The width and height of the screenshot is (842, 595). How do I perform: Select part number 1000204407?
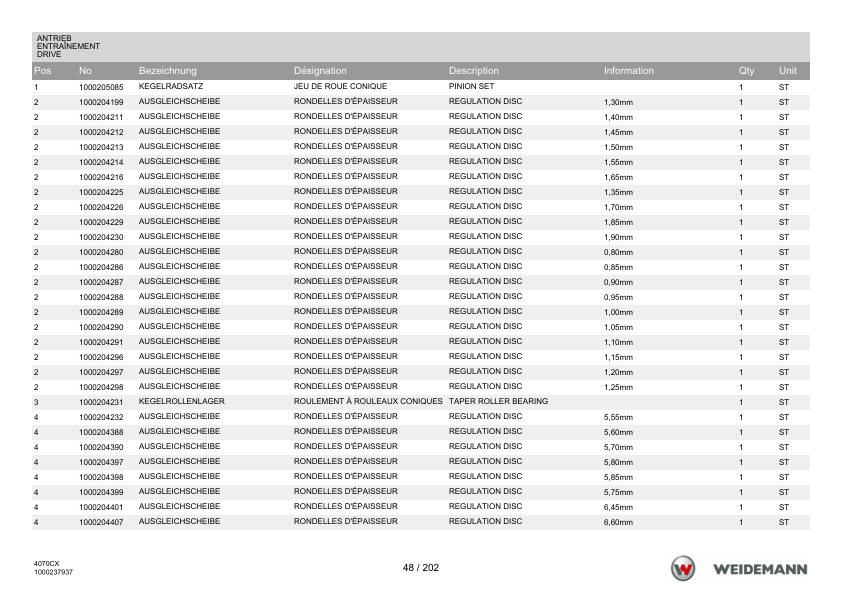point(101,522)
